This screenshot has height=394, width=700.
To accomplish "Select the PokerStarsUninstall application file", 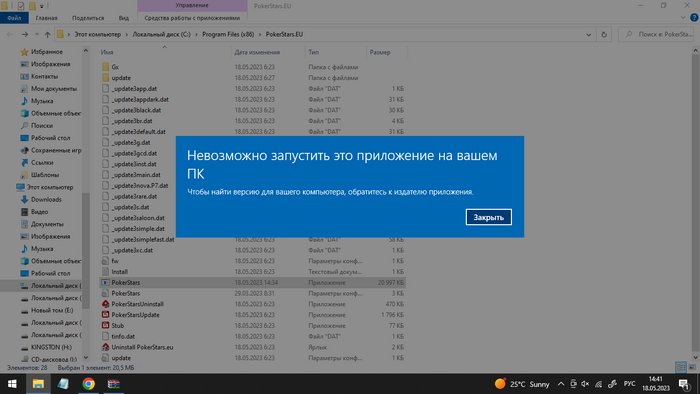I will pyautogui.click(x=138, y=304).
